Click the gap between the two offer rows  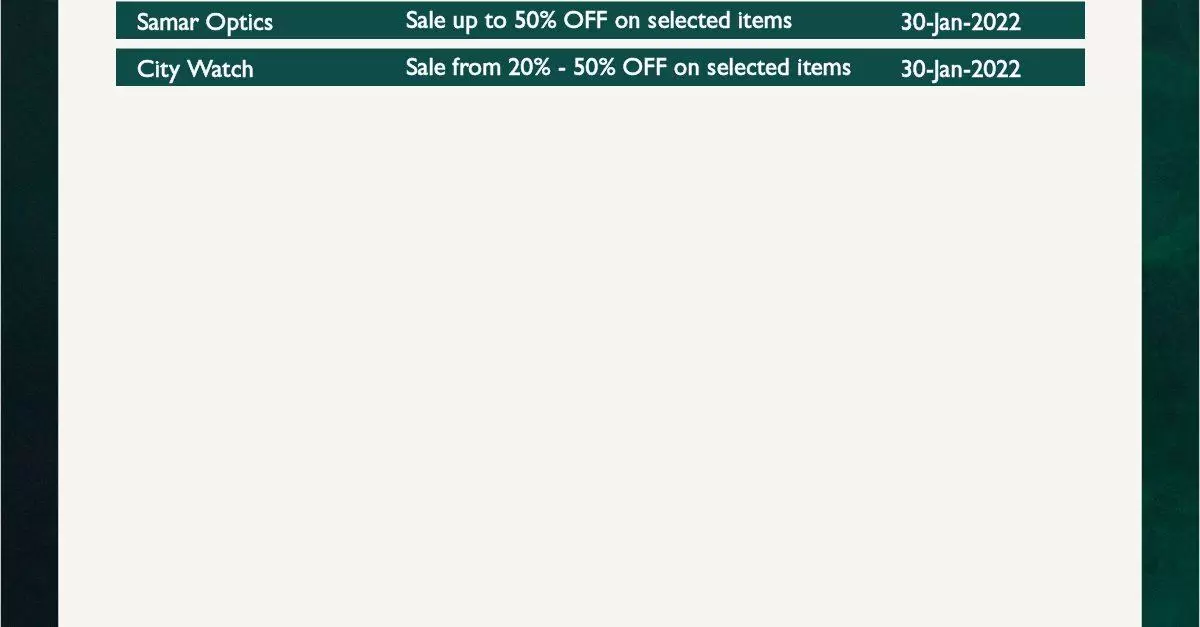click(x=600, y=44)
